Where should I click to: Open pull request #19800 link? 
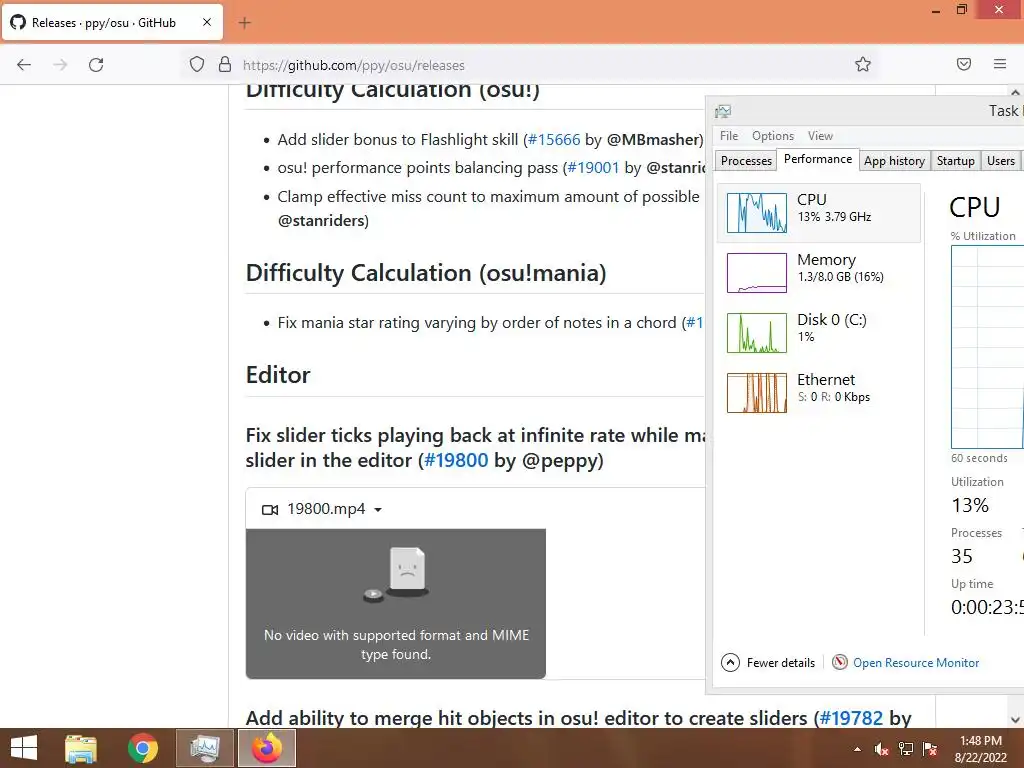[x=456, y=460]
